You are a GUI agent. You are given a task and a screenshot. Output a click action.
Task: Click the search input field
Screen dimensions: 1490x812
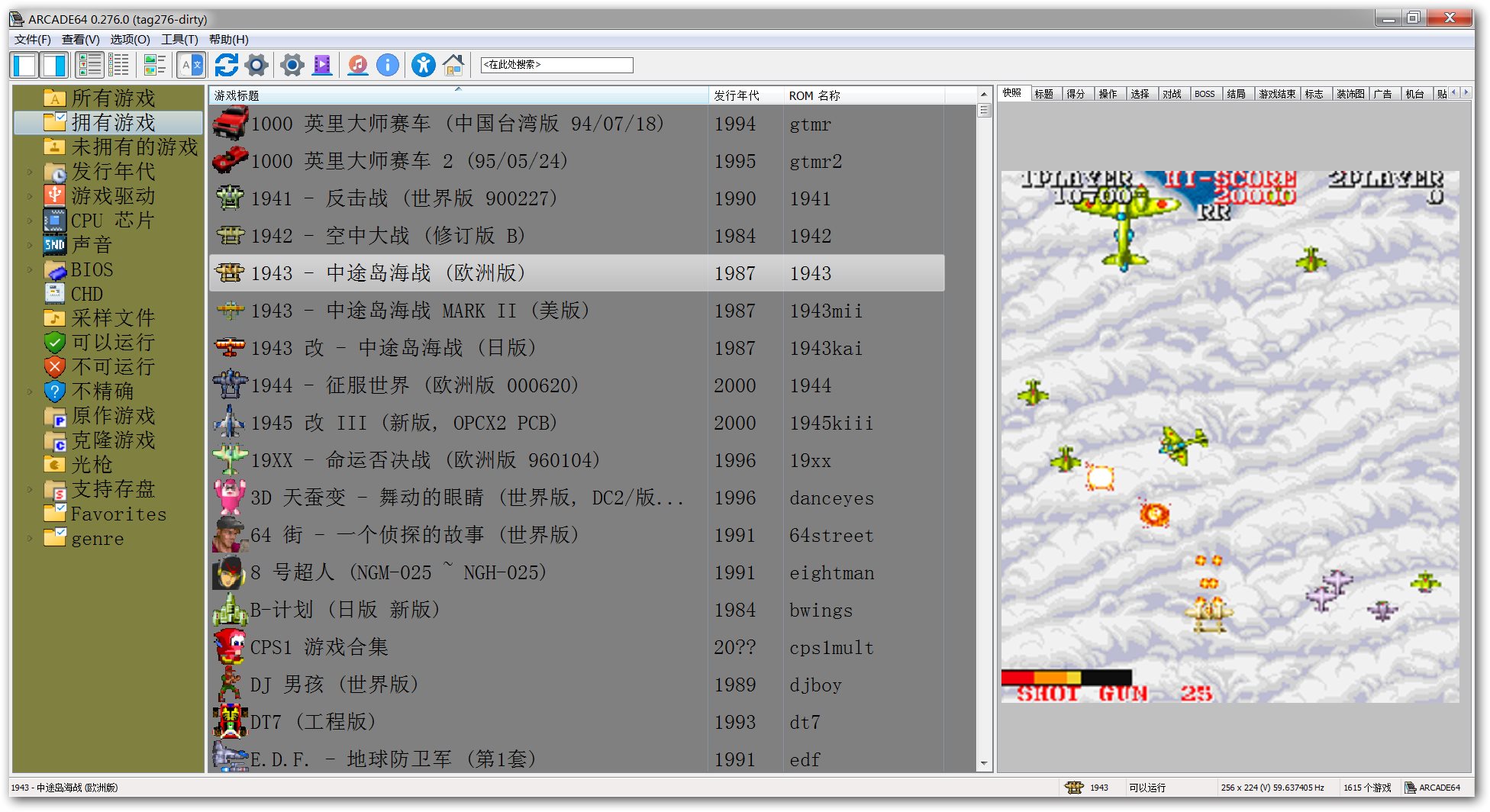(556, 65)
